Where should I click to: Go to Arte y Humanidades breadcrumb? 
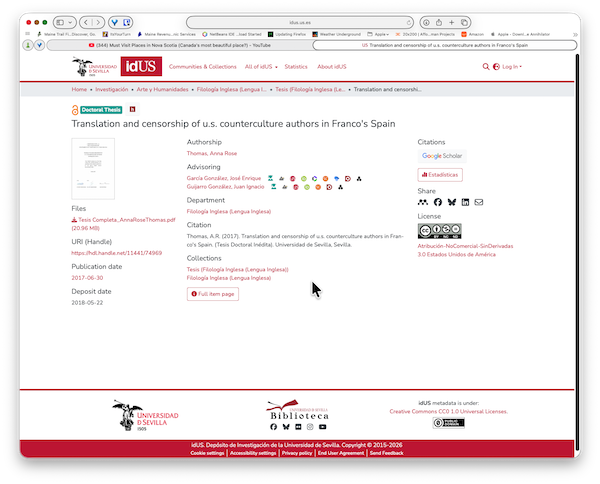162,89
